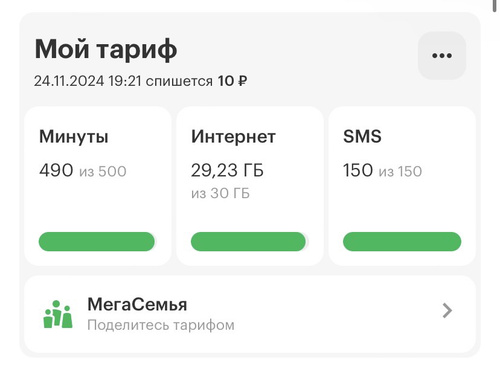500x377 pixels.
Task: Tap the Интернет card title
Action: click(233, 137)
